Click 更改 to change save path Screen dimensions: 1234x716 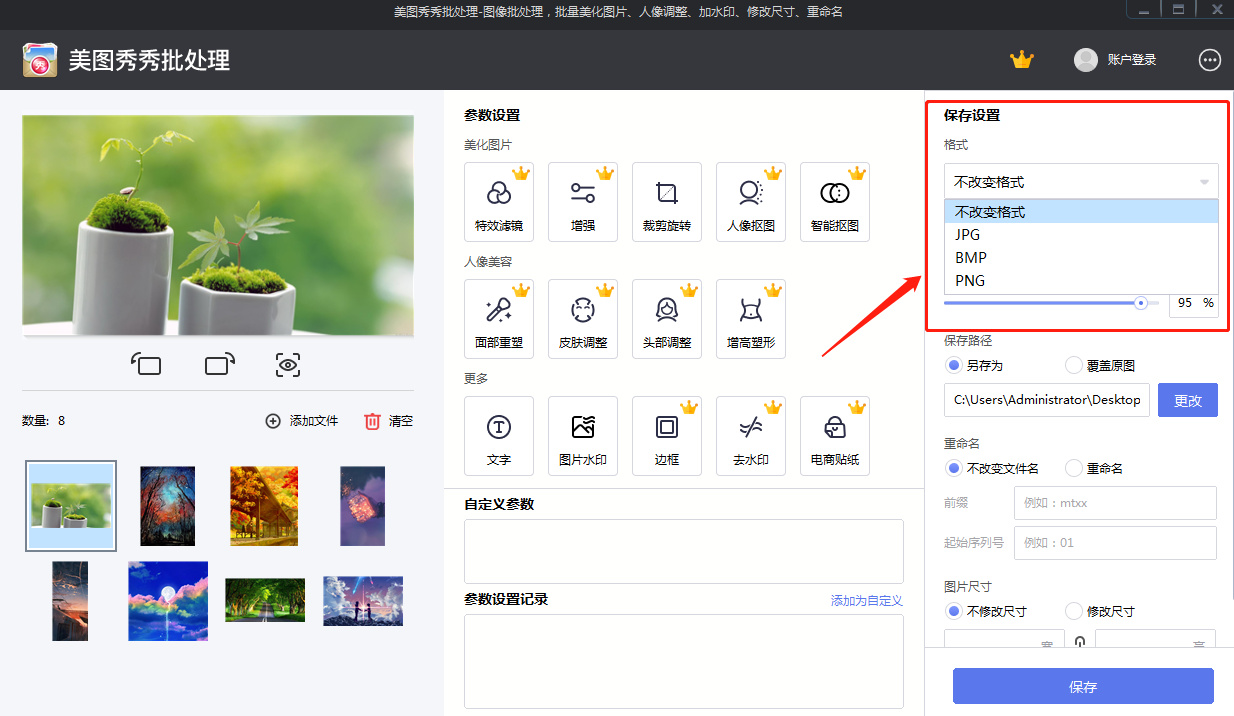tap(1188, 400)
